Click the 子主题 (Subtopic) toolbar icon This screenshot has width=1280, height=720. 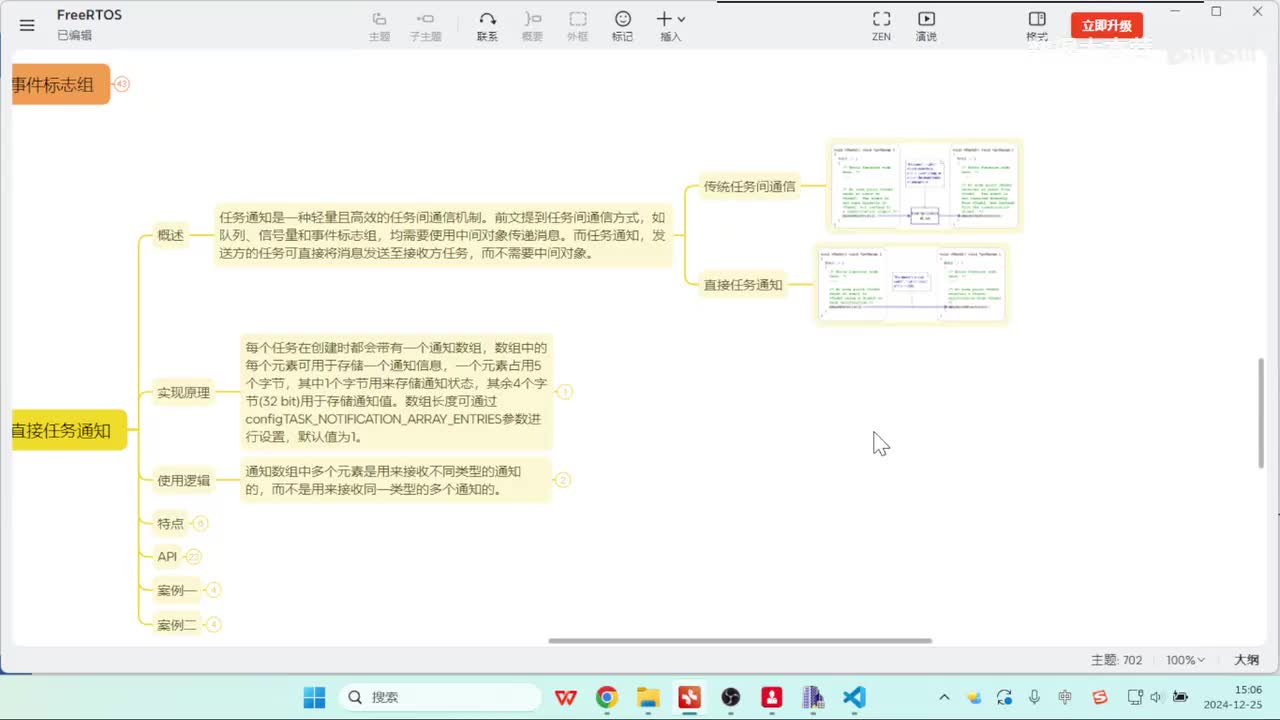coord(425,27)
